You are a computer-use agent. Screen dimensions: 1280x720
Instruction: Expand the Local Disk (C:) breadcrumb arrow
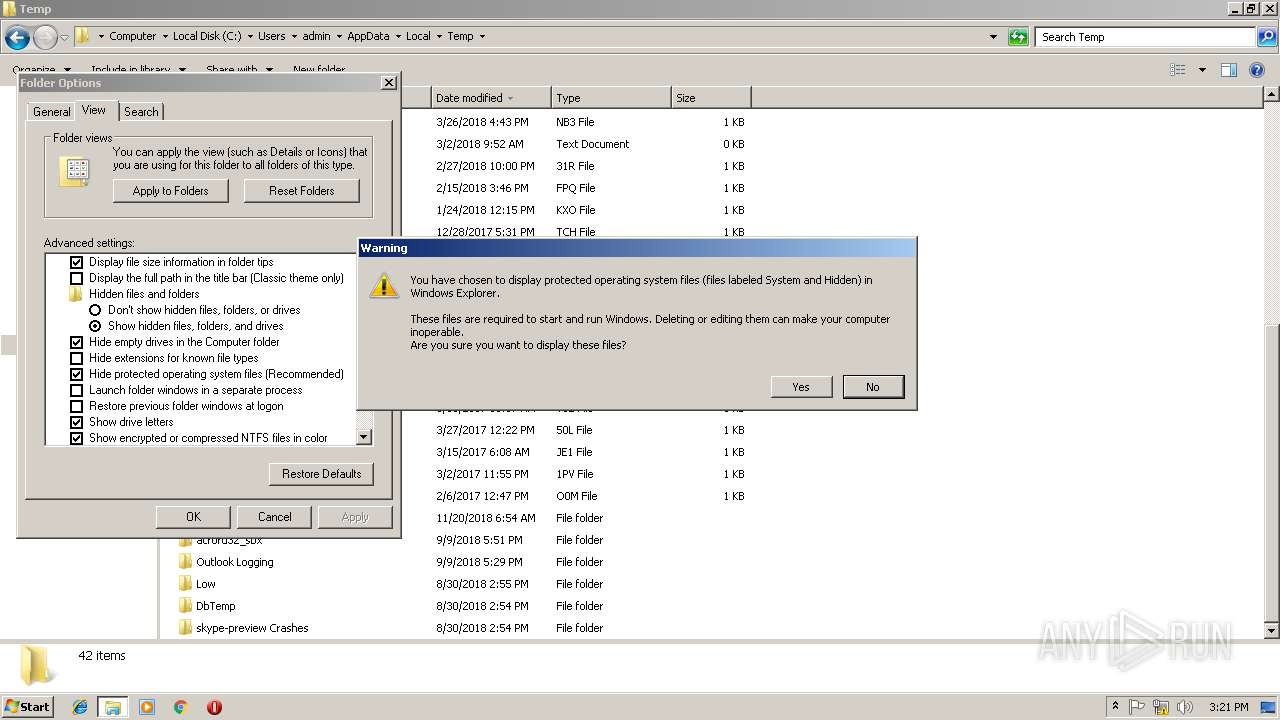pos(250,37)
